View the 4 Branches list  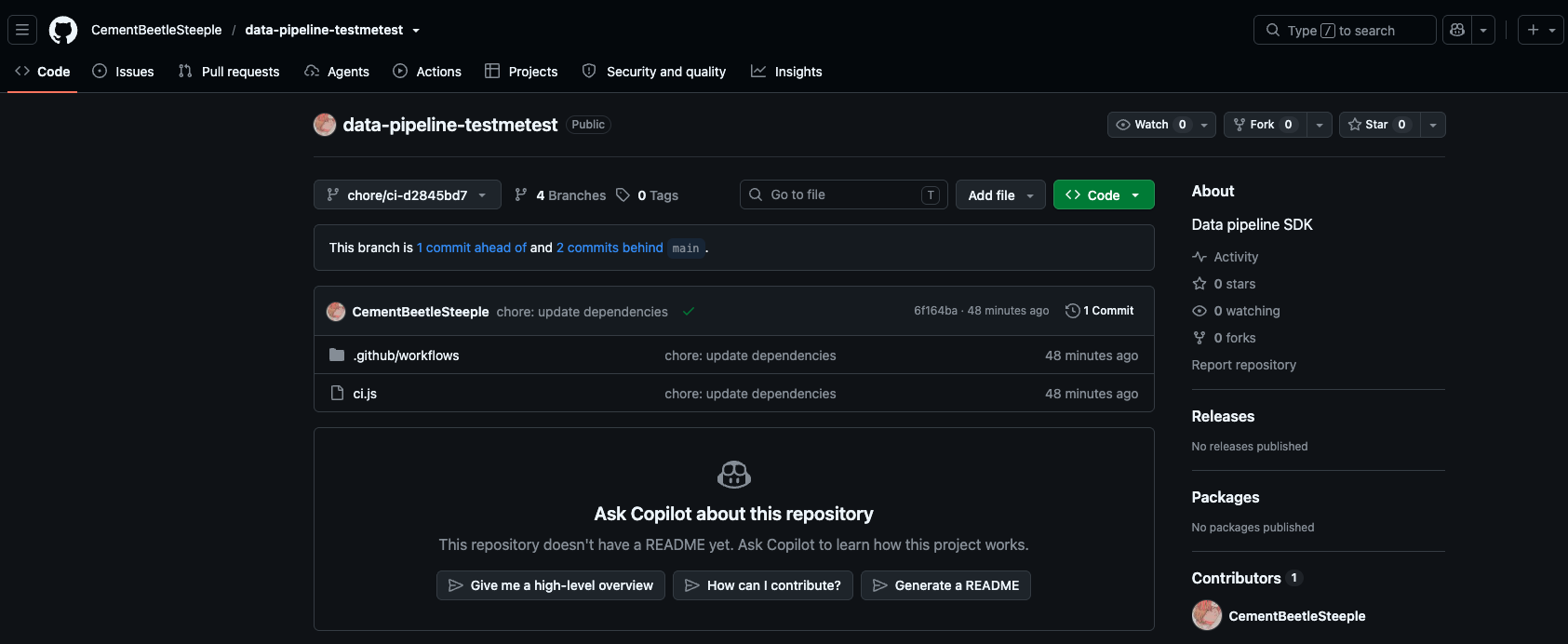click(x=560, y=195)
